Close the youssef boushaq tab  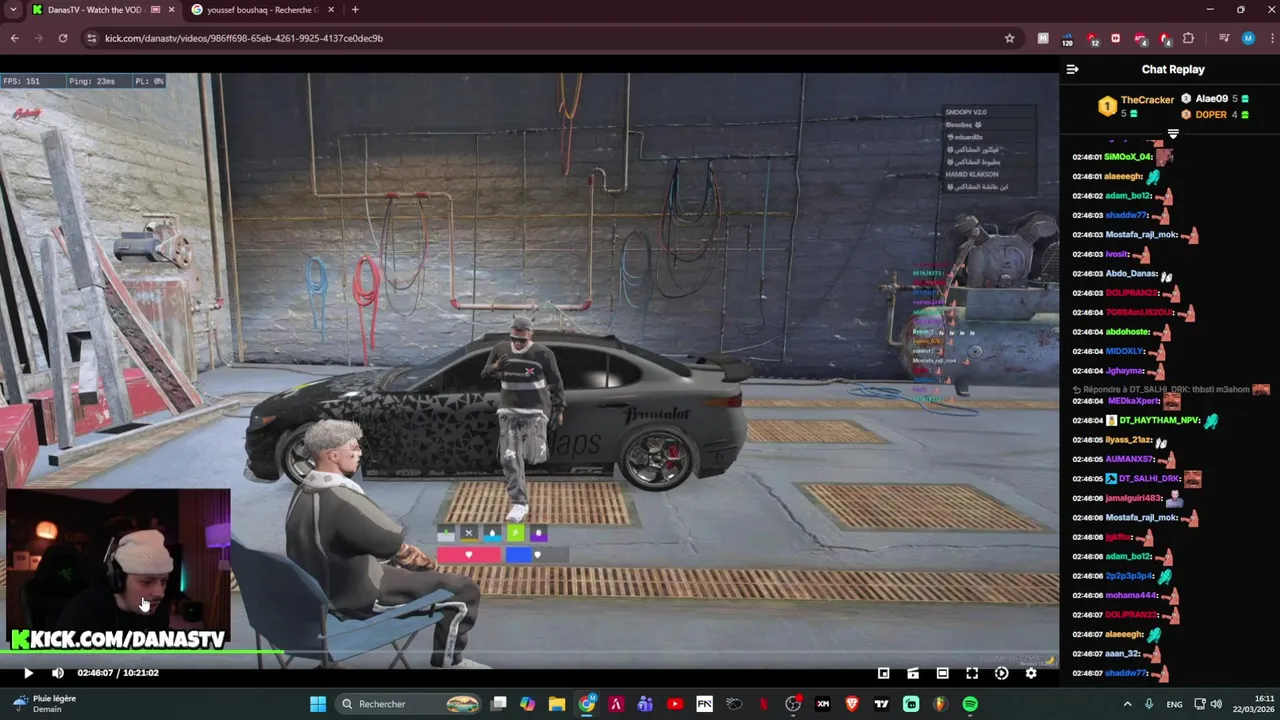329,10
